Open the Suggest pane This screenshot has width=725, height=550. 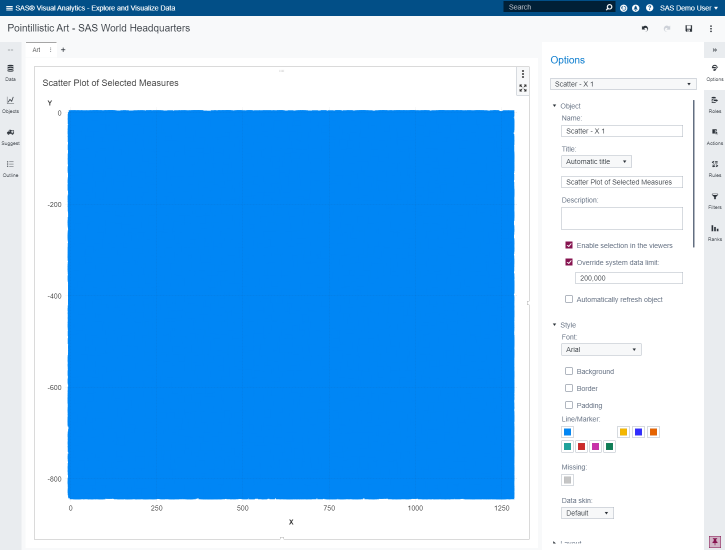click(10, 137)
